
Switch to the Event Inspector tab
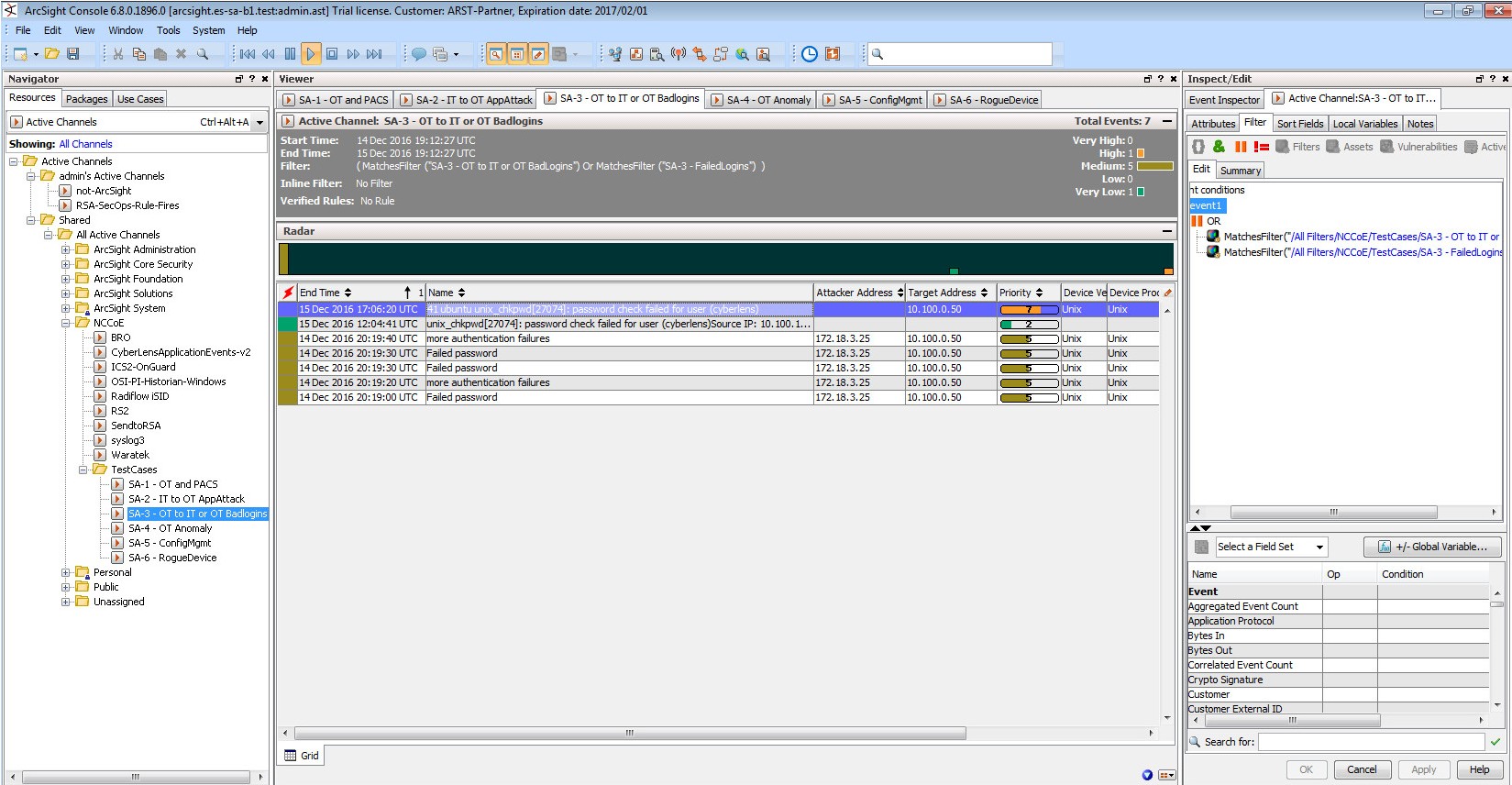(x=1224, y=100)
